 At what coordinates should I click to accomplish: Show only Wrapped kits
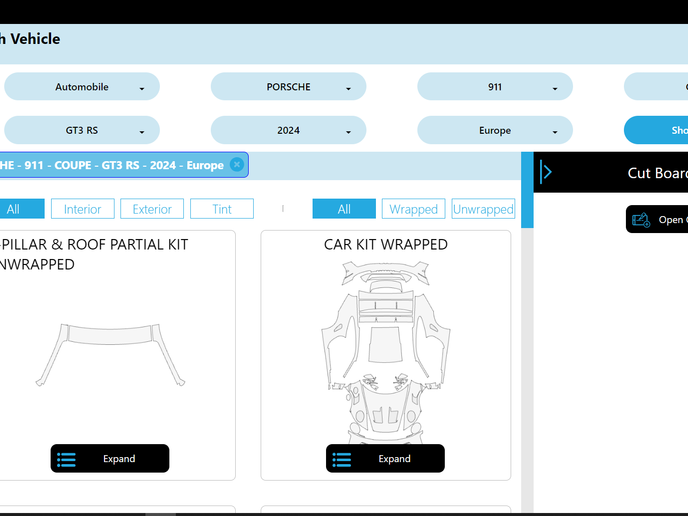pos(413,209)
